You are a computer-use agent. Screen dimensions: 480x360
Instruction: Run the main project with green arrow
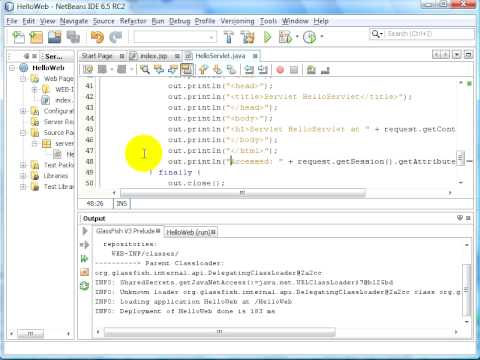pyautogui.click(x=267, y=37)
